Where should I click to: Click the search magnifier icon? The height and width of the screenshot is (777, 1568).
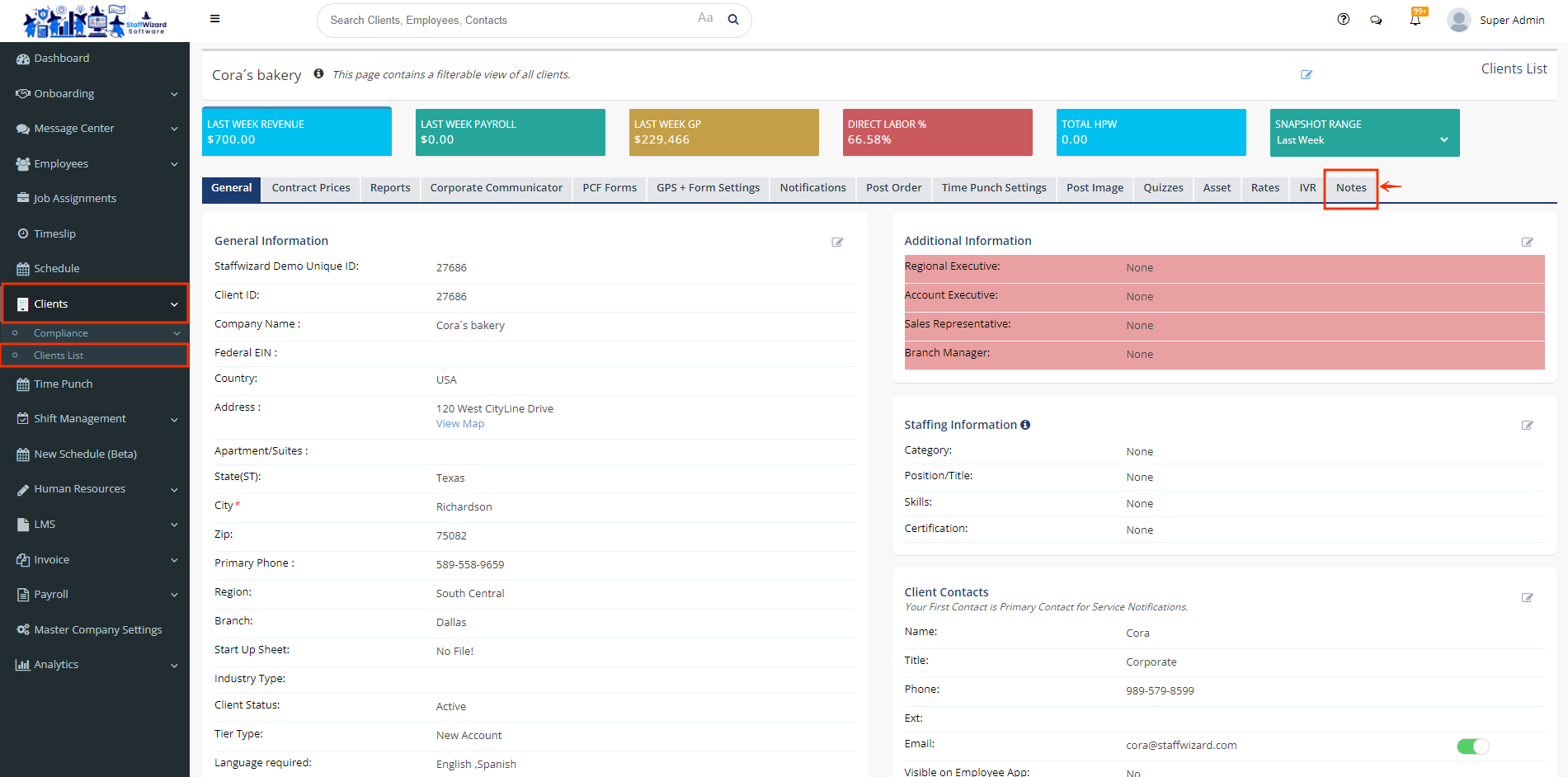point(732,20)
